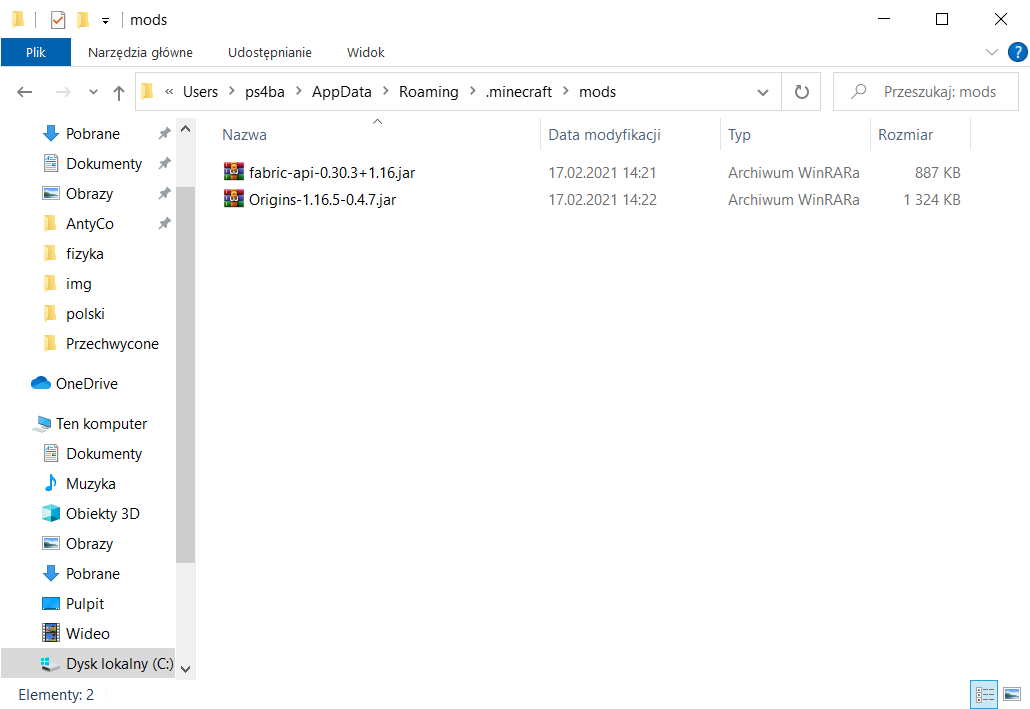Click the Przeszukaj: mods search field
1030x709 pixels.
pos(926,92)
